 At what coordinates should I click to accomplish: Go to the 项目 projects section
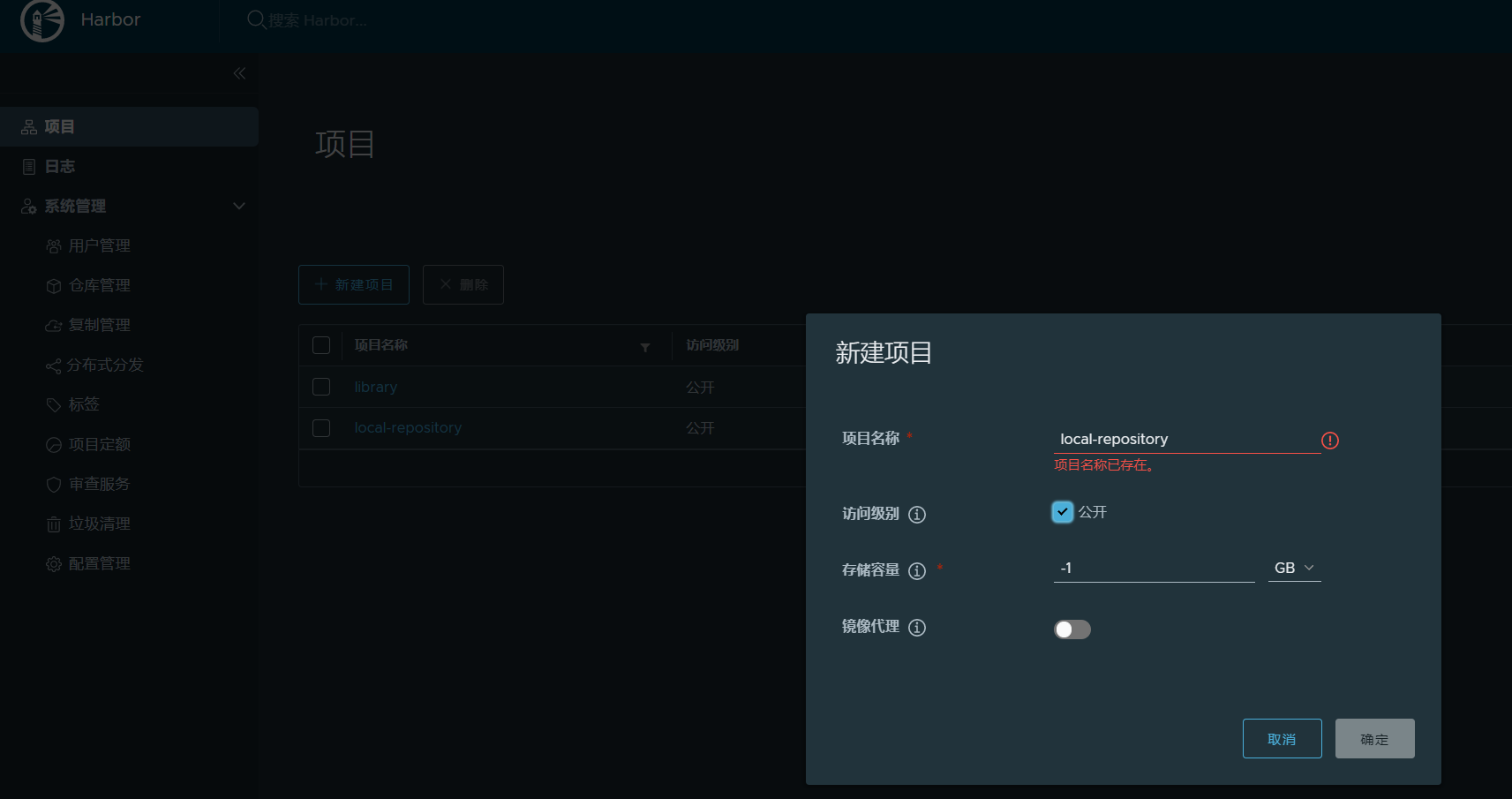click(x=59, y=126)
